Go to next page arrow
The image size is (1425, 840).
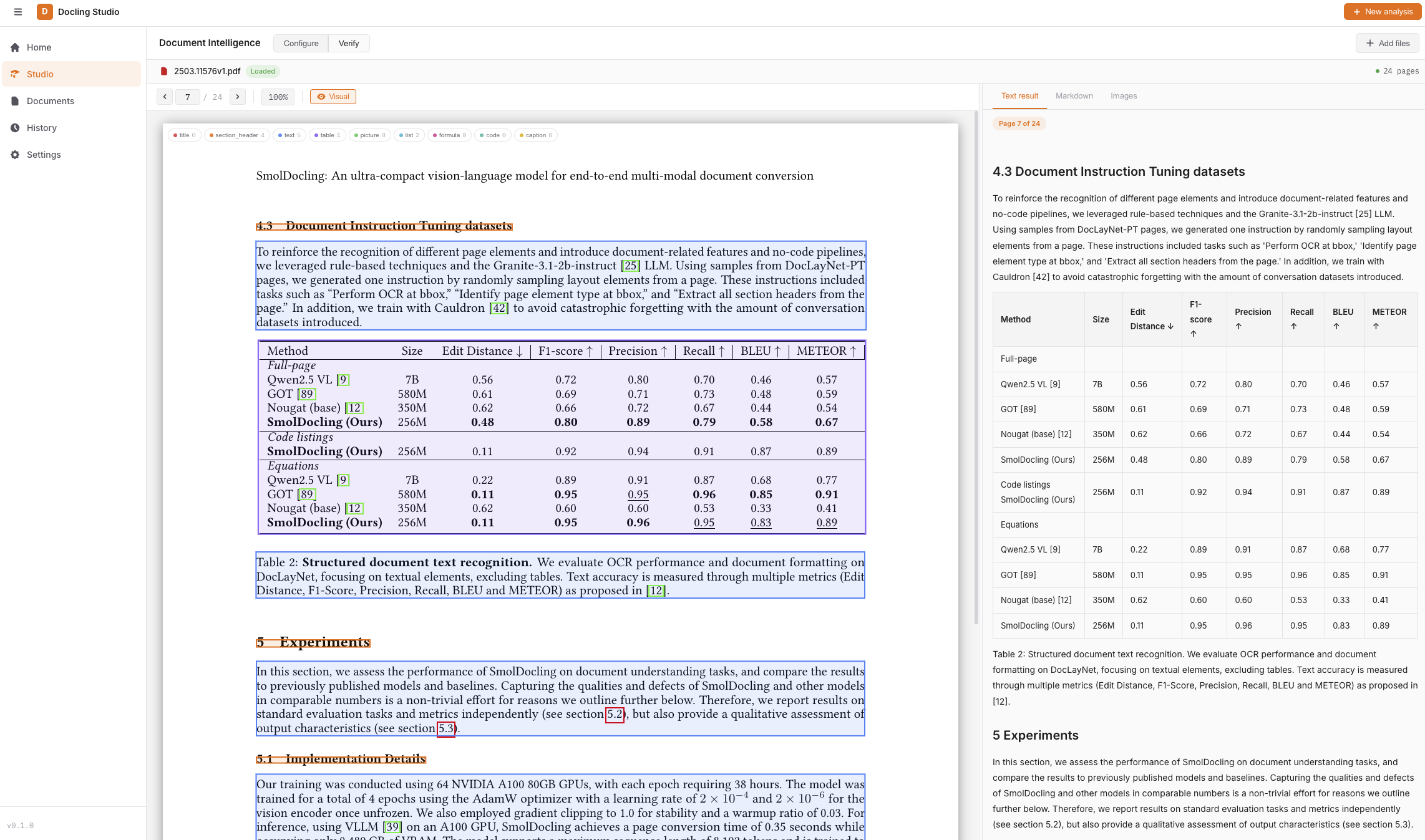point(238,97)
